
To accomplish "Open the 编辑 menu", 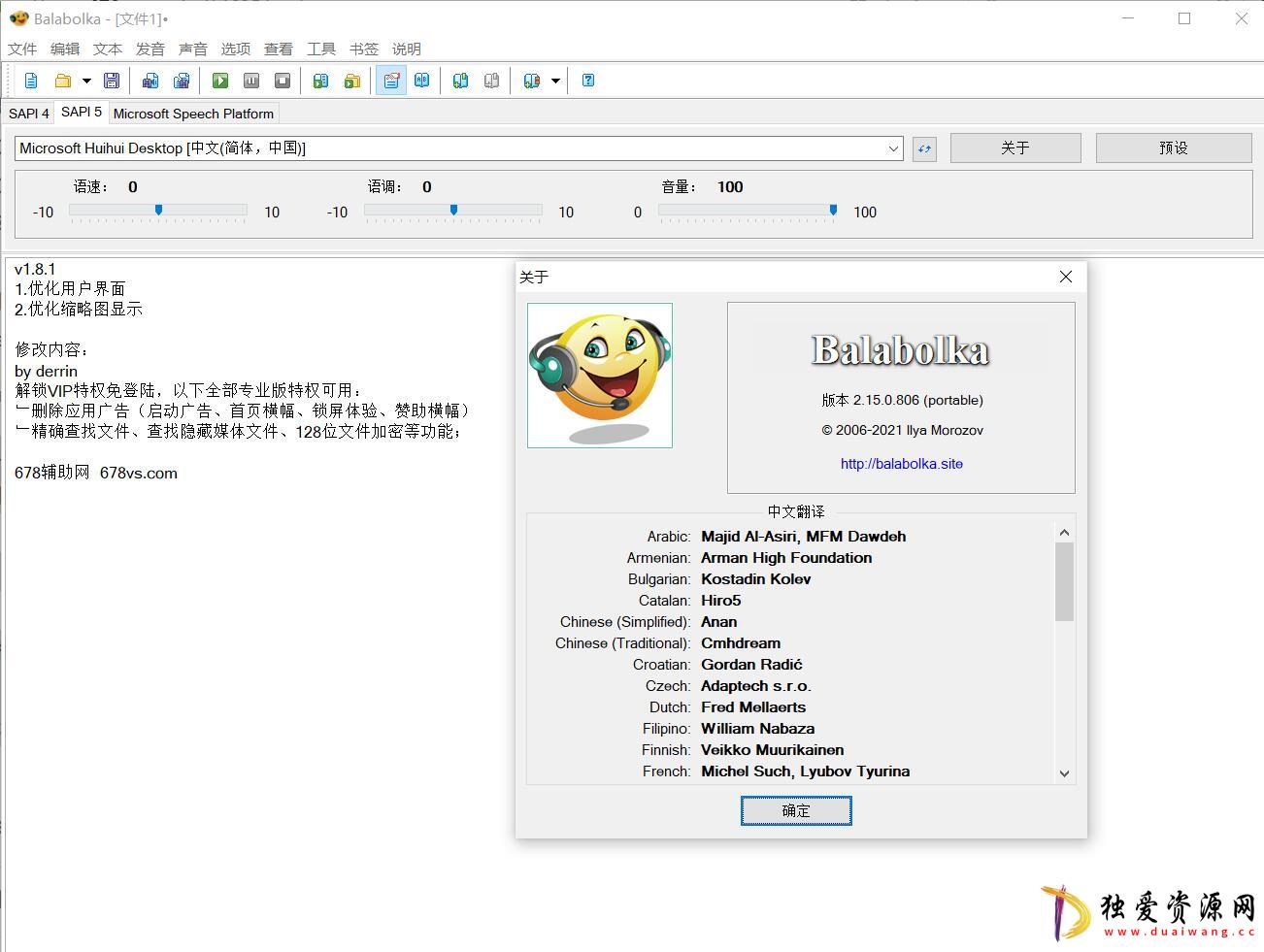I will point(65,49).
